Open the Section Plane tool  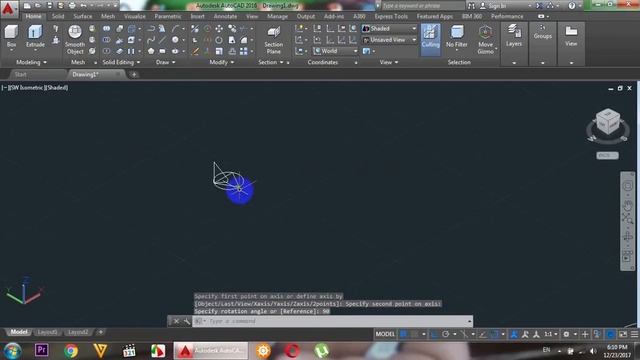click(273, 40)
